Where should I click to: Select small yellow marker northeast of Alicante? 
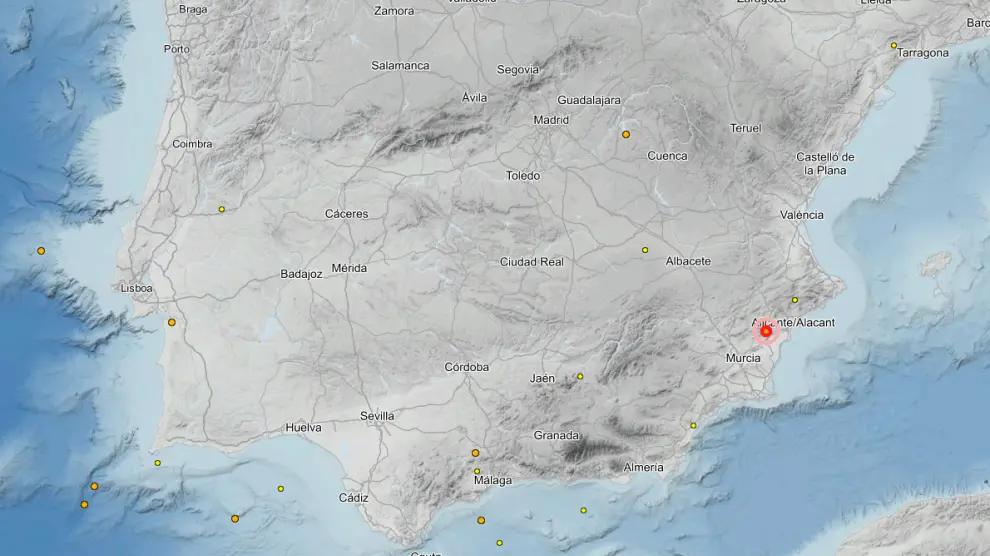[x=795, y=300]
